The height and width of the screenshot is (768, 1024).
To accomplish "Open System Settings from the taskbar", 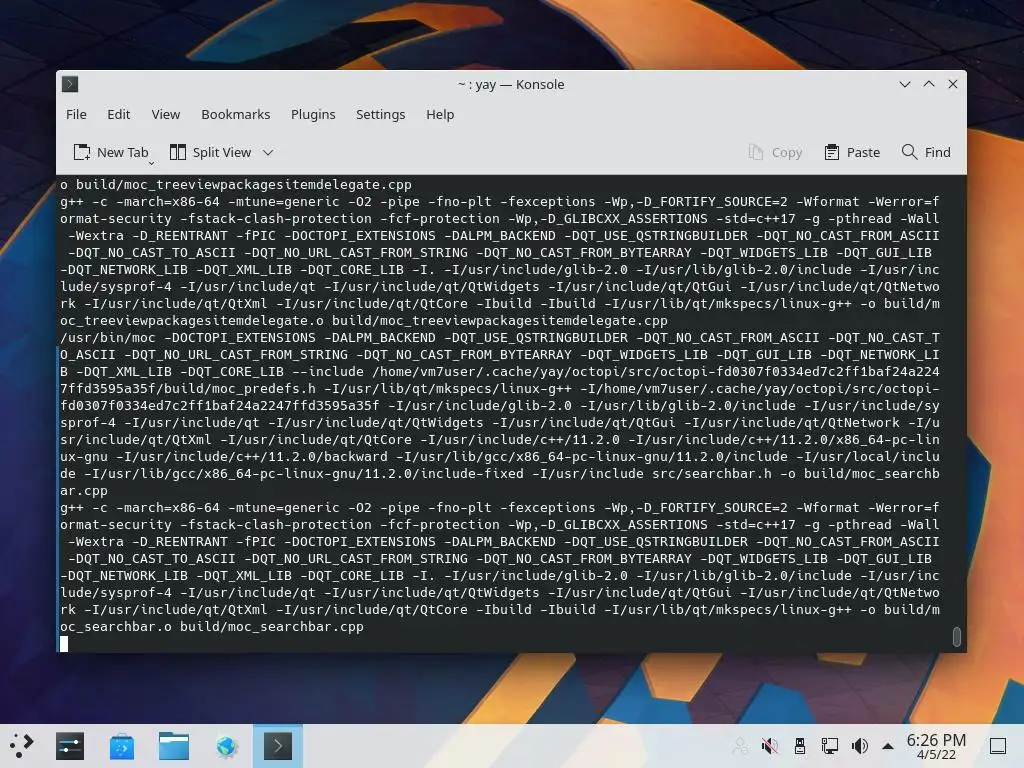I will click(x=70, y=746).
